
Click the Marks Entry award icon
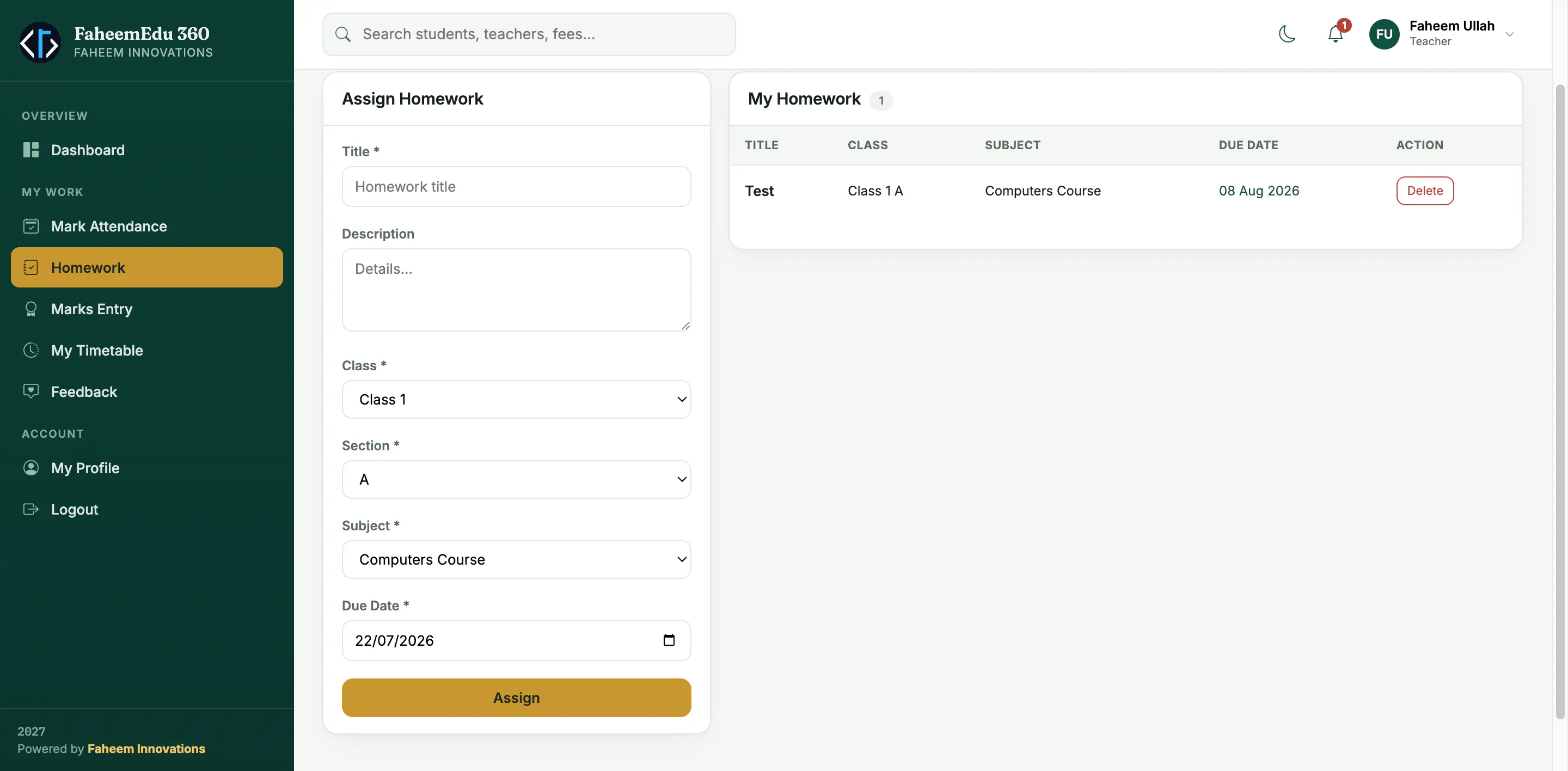point(31,309)
